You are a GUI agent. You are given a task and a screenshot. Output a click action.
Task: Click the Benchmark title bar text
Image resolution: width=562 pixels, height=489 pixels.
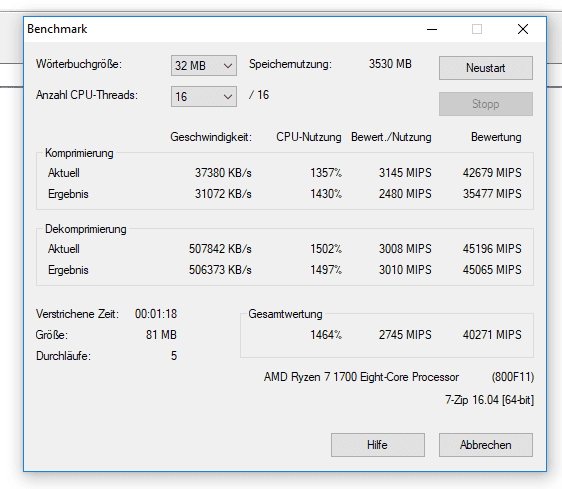coord(57,29)
